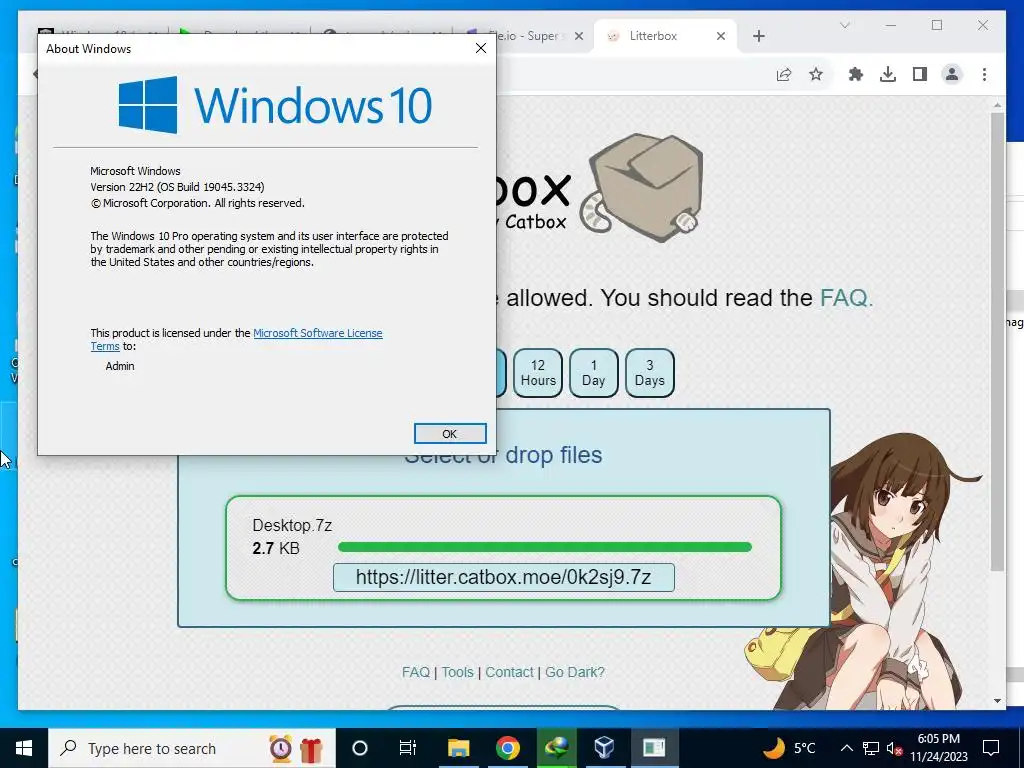Open the weather widget showing 5°C
Screen dimensions: 1024x768
(790, 748)
